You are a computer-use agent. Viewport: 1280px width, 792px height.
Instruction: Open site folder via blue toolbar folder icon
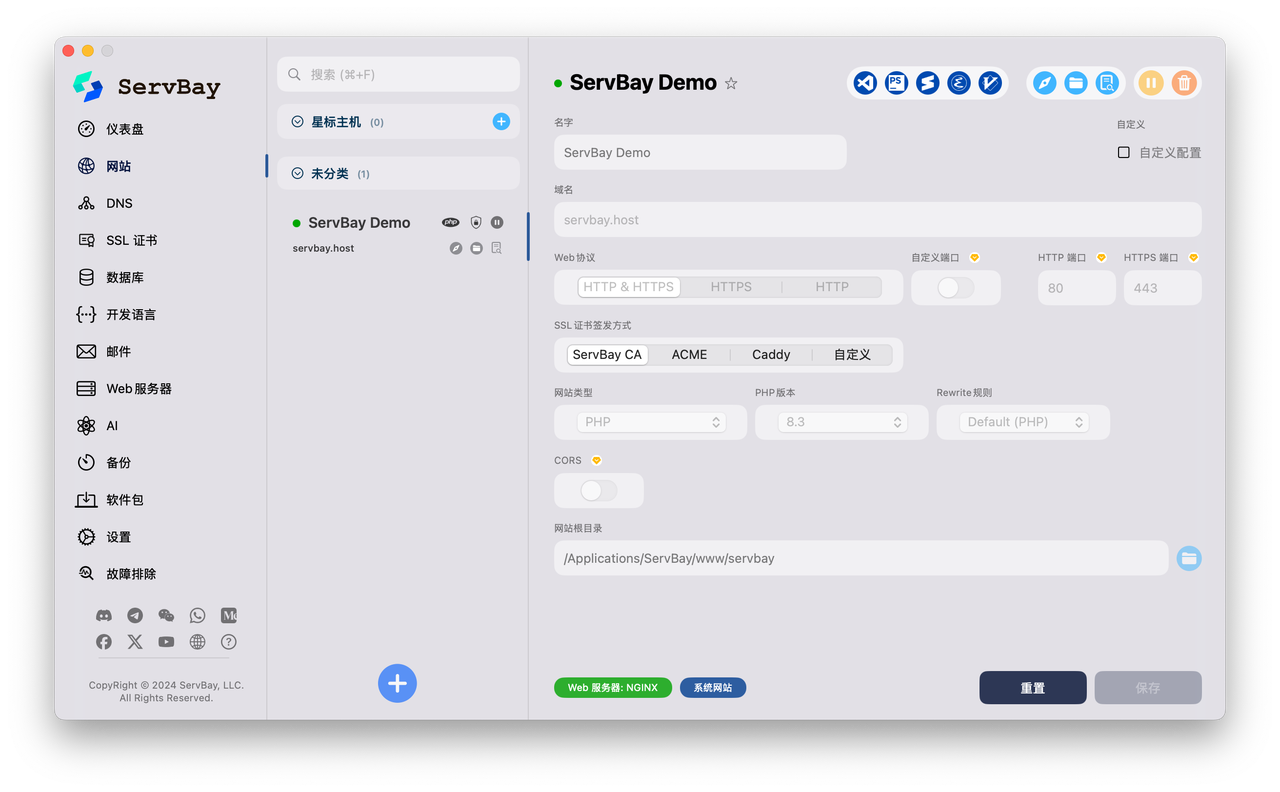point(1076,83)
